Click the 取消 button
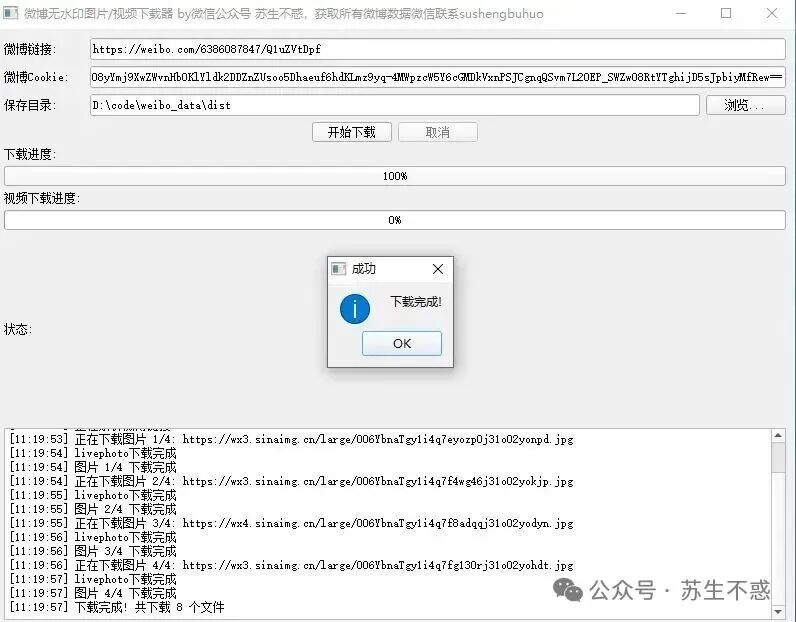The height and width of the screenshot is (622, 796). tap(438, 133)
